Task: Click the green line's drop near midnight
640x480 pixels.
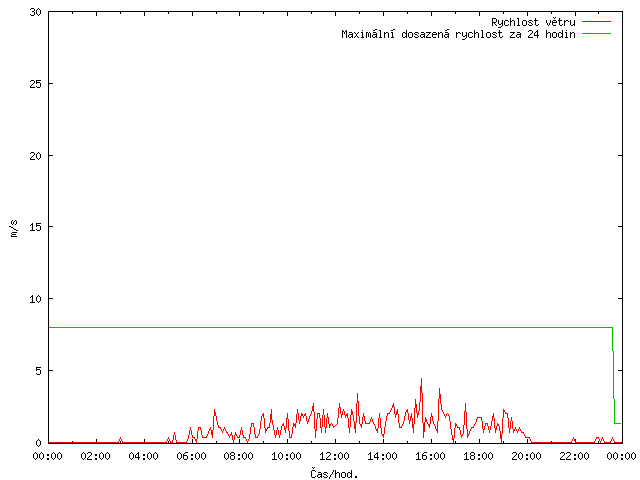Action: coord(613,376)
